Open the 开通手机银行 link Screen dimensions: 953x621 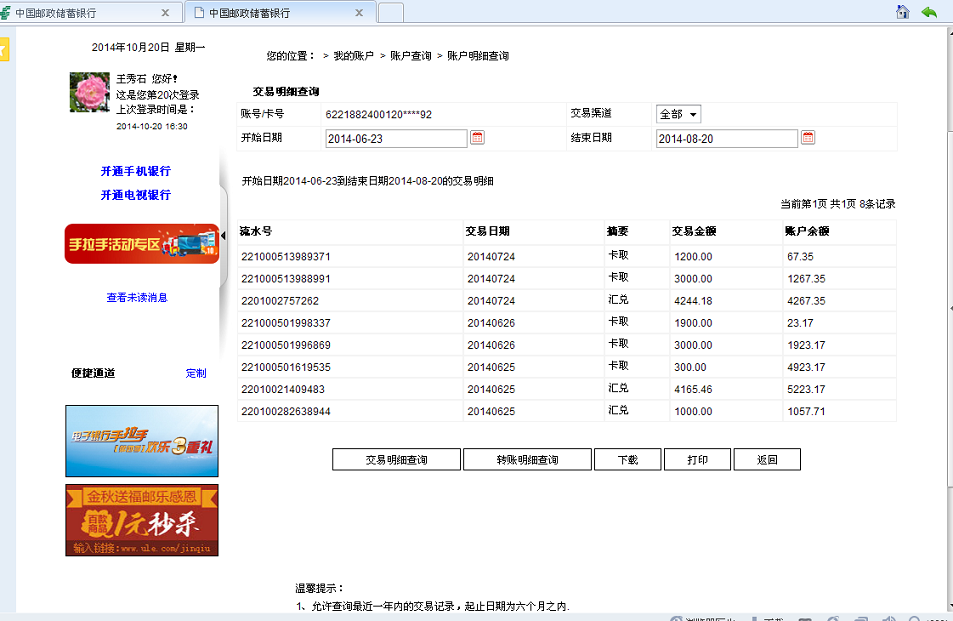(x=135, y=171)
